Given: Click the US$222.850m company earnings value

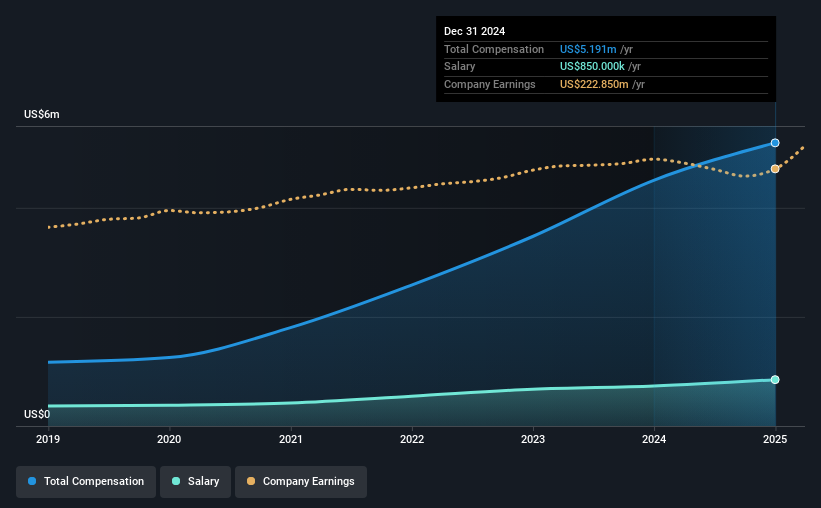Looking at the screenshot, I should [594, 84].
